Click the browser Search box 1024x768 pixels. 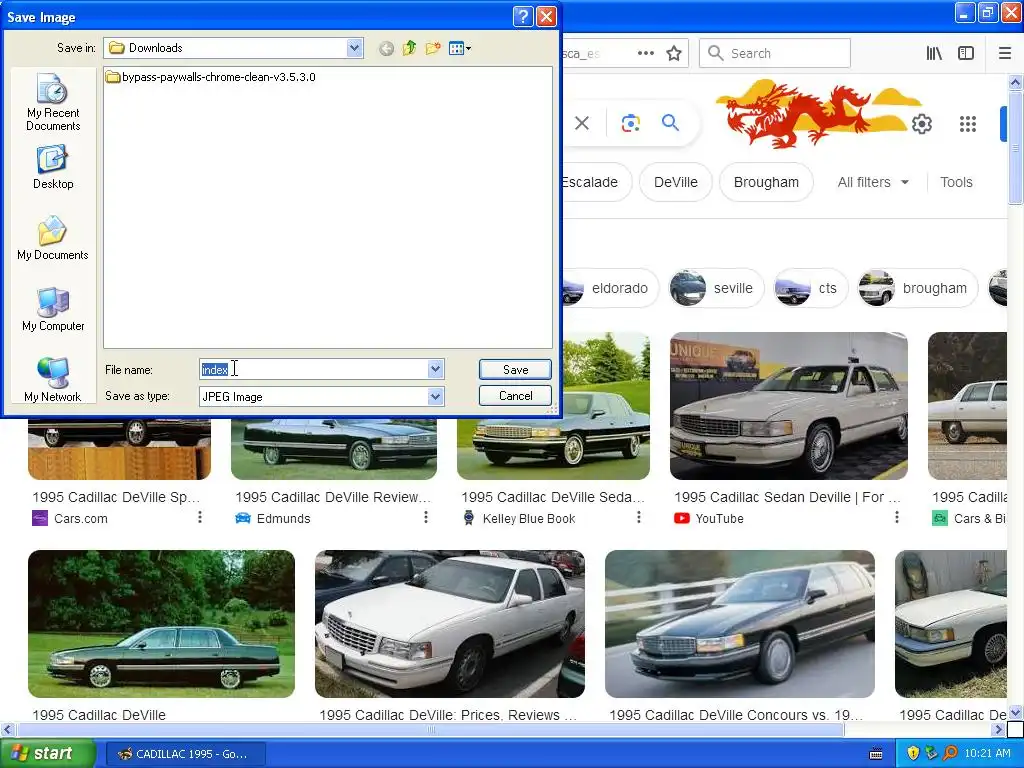[x=775, y=54]
